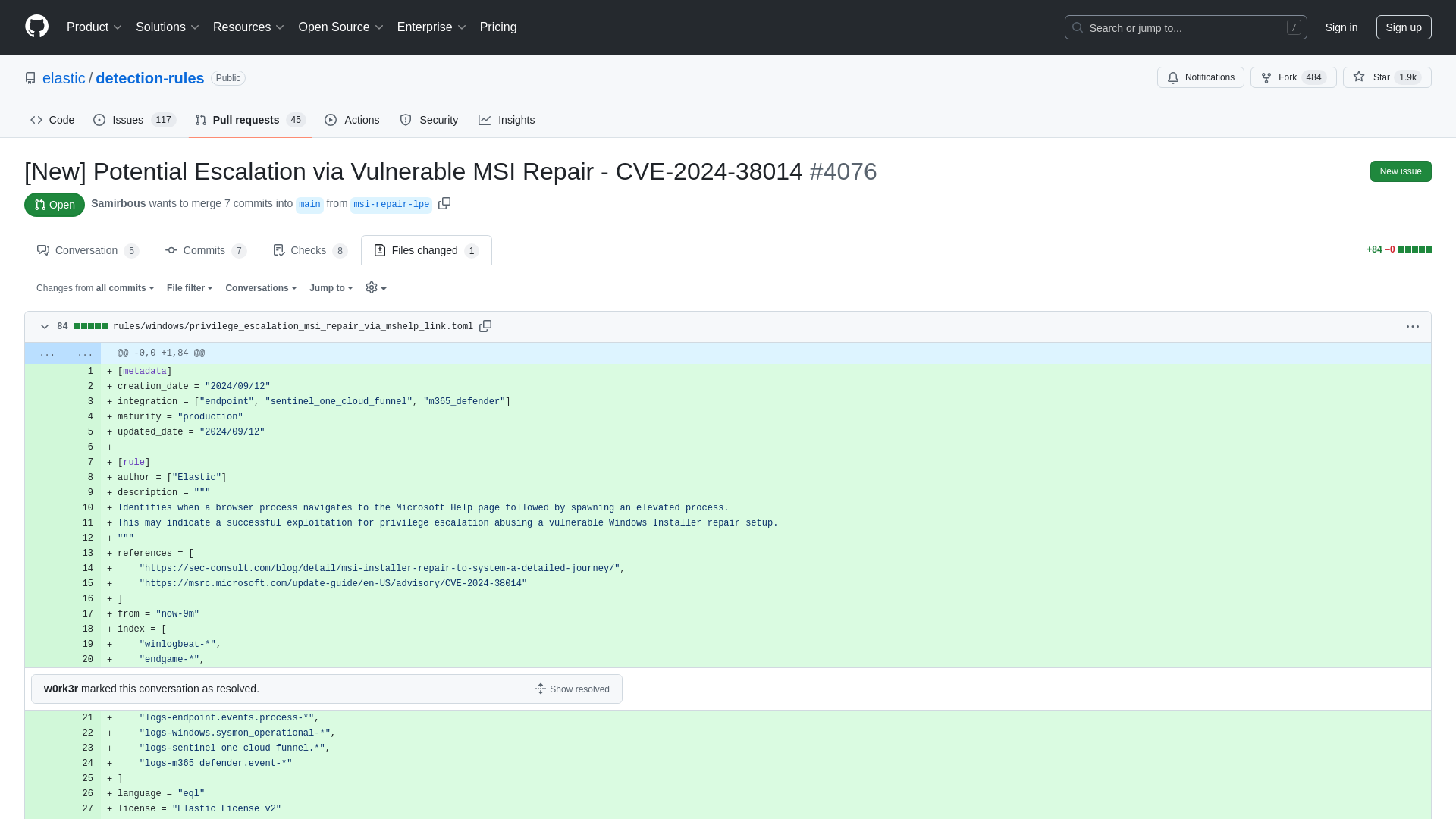This screenshot has width=1456, height=819.
Task: Click the language = "eql" line
Action: (161, 794)
